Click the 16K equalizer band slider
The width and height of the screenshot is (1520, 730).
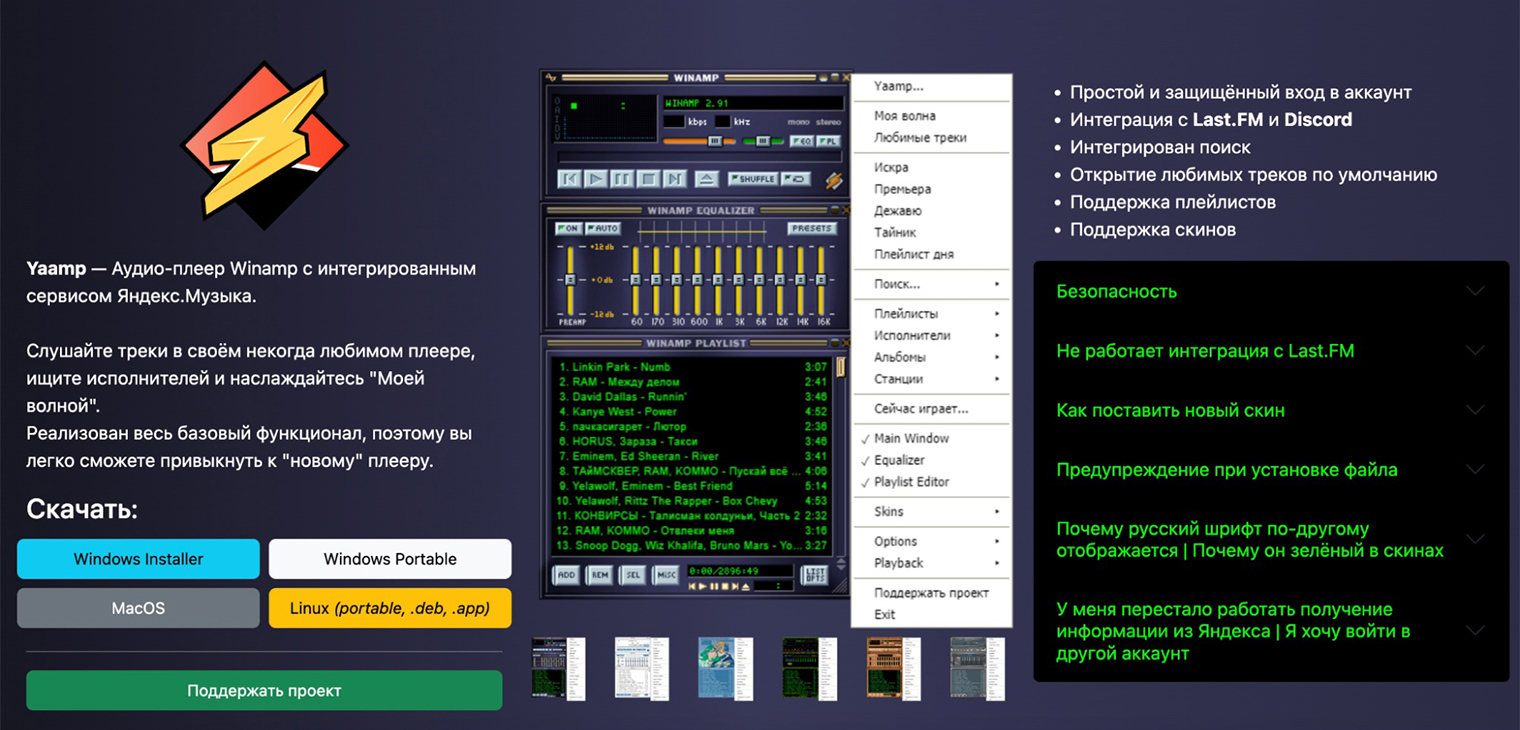(823, 278)
